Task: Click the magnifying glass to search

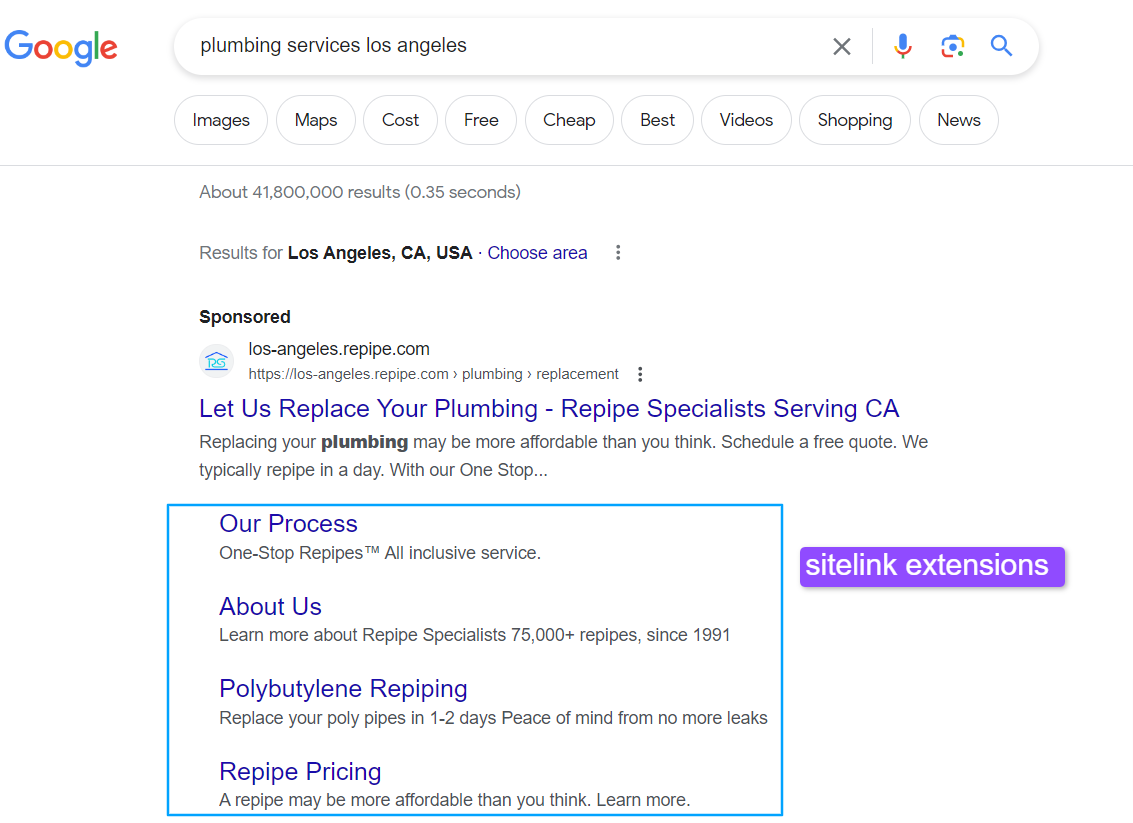Action: click(1000, 46)
